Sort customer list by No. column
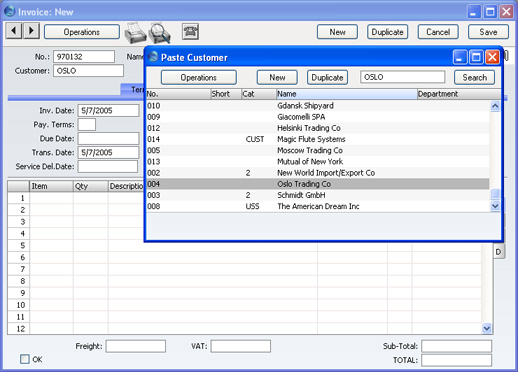This screenshot has height=372, width=518. click(178, 94)
